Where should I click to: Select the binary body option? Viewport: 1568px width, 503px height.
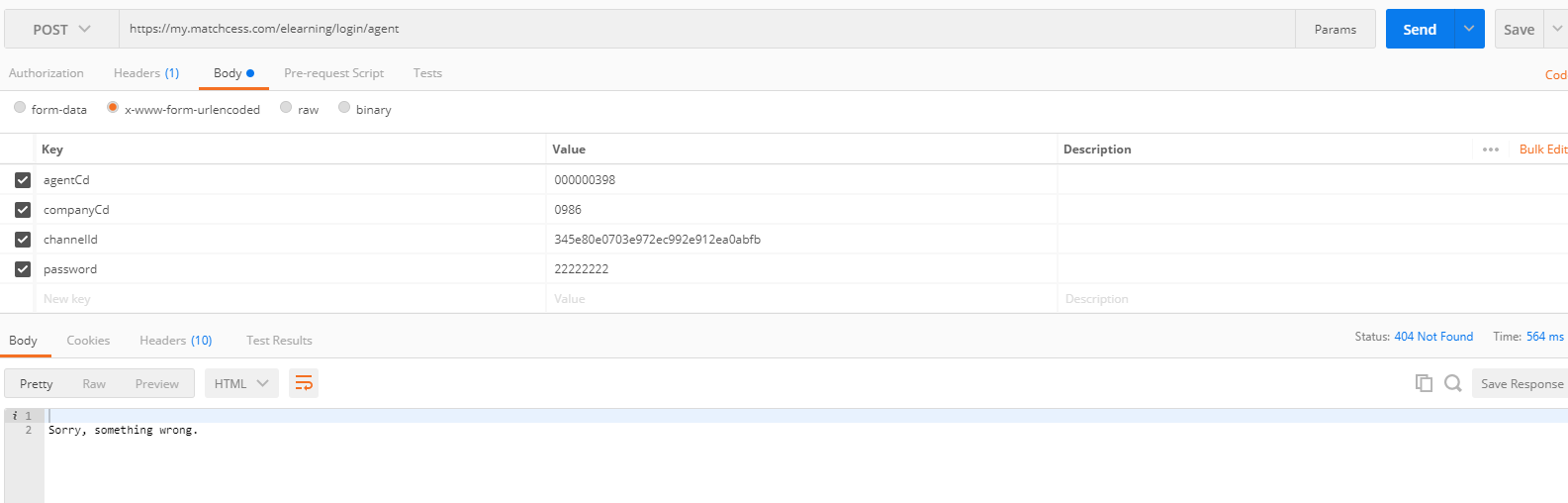pyautogui.click(x=344, y=108)
